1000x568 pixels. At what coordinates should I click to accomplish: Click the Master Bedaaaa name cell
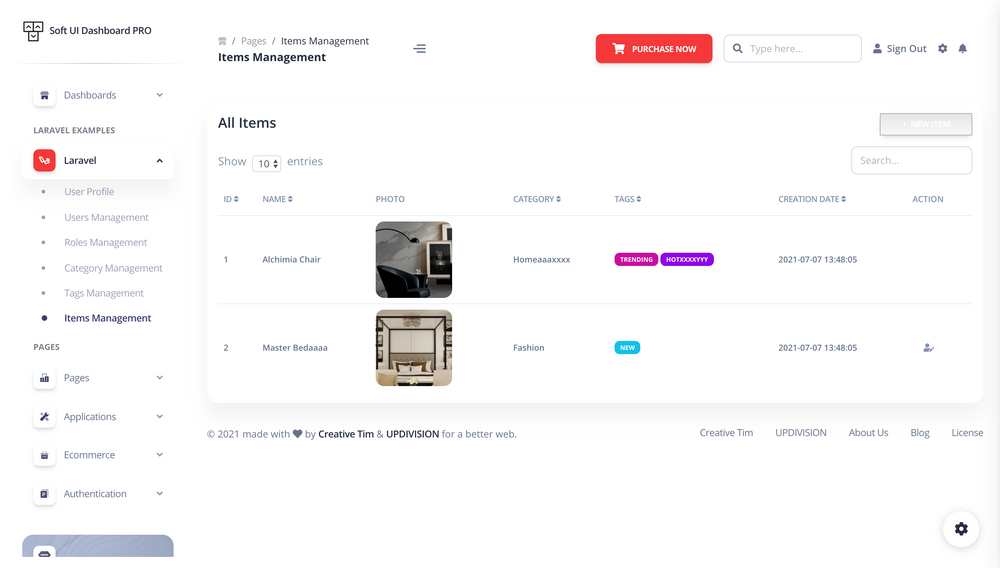(295, 348)
